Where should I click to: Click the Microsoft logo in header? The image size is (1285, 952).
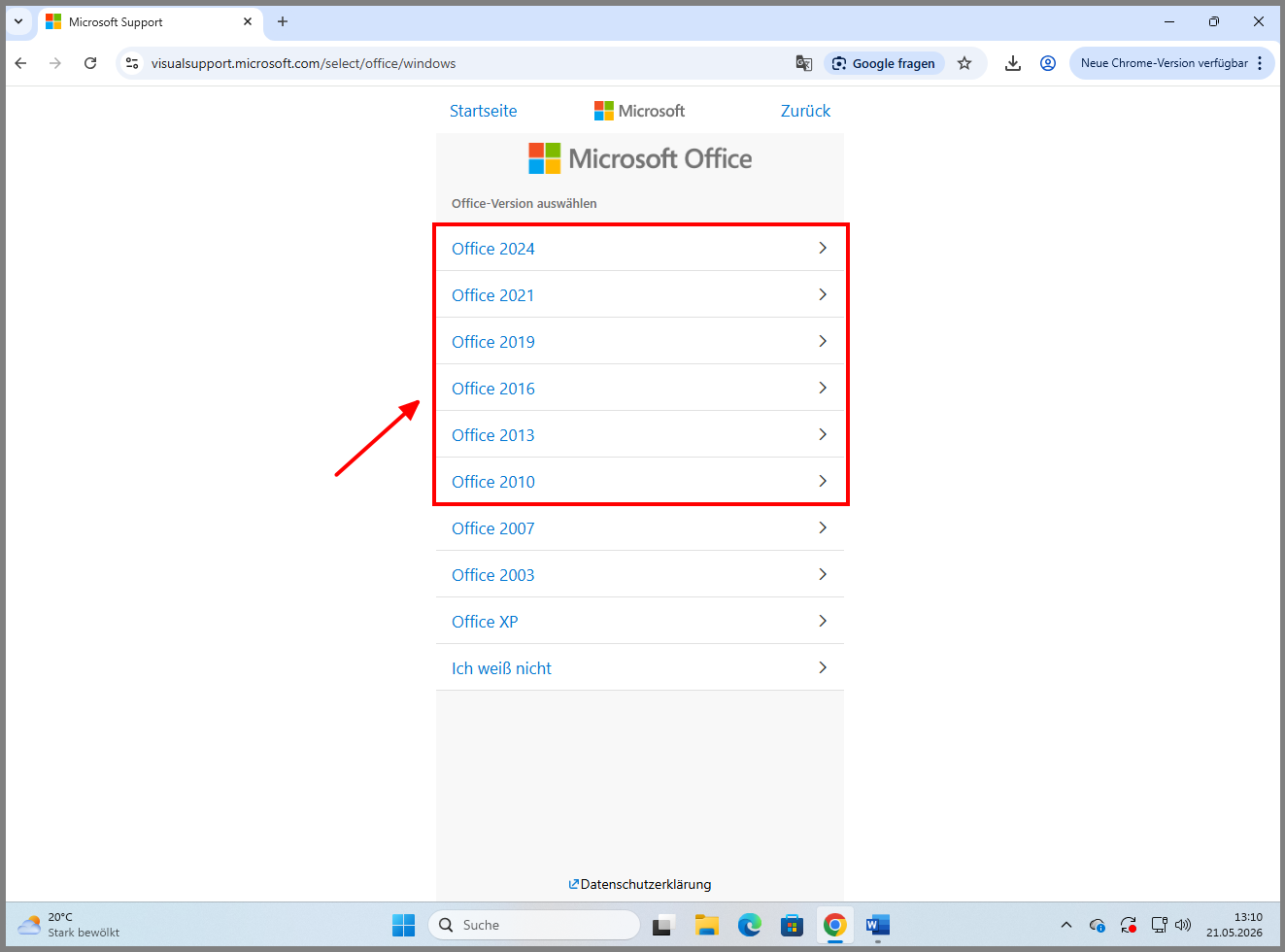pyautogui.click(x=639, y=111)
